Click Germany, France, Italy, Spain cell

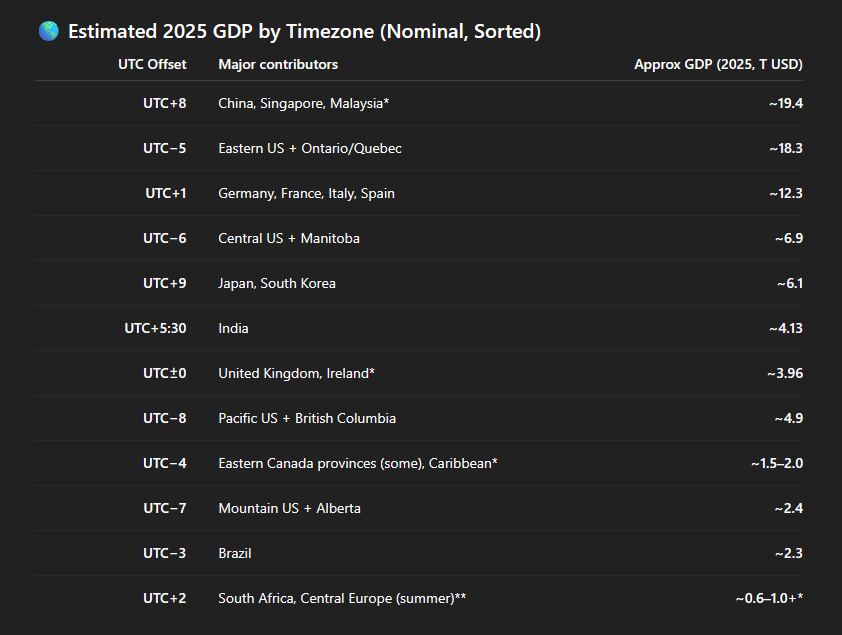point(306,194)
